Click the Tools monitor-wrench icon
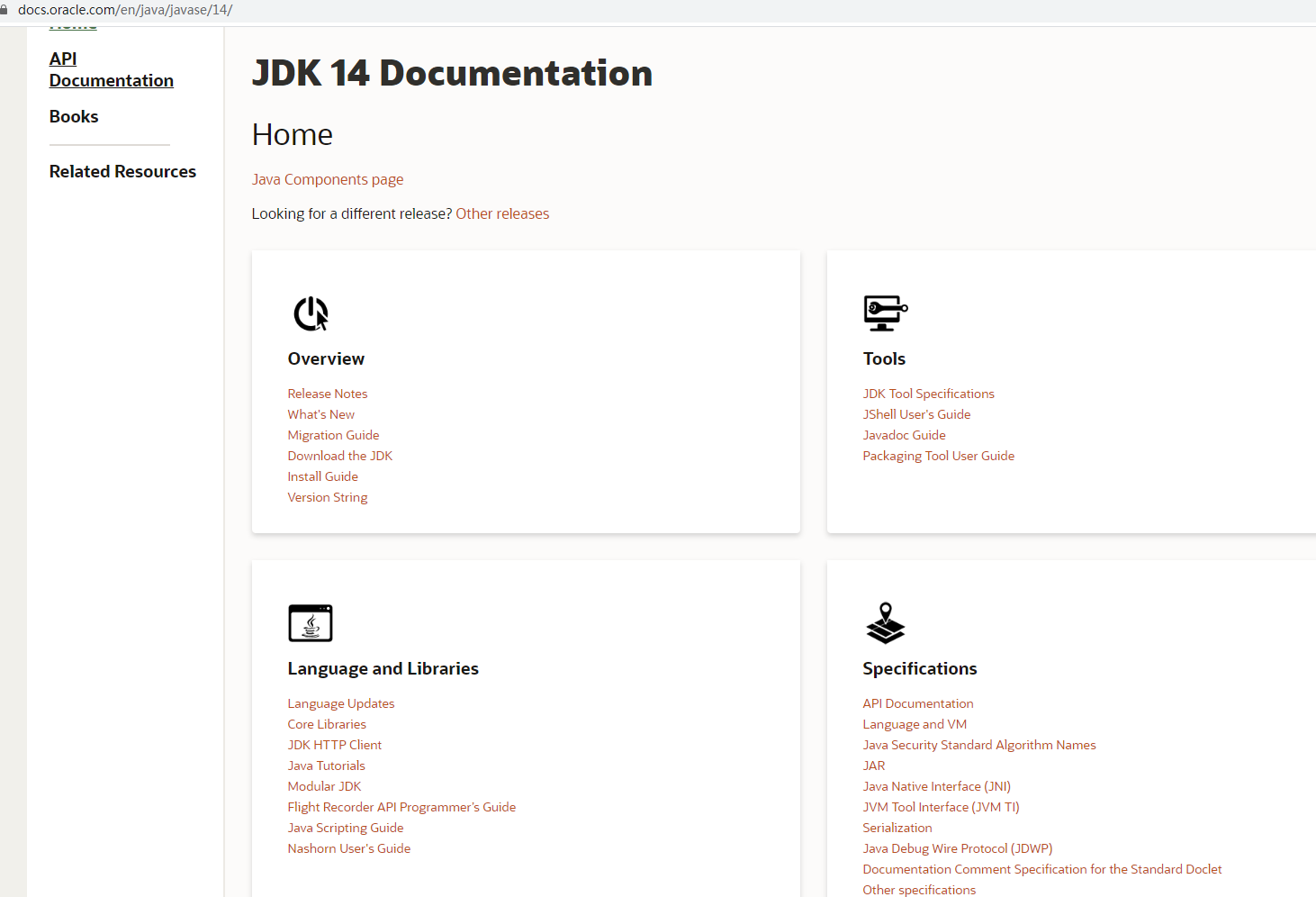 click(x=885, y=313)
